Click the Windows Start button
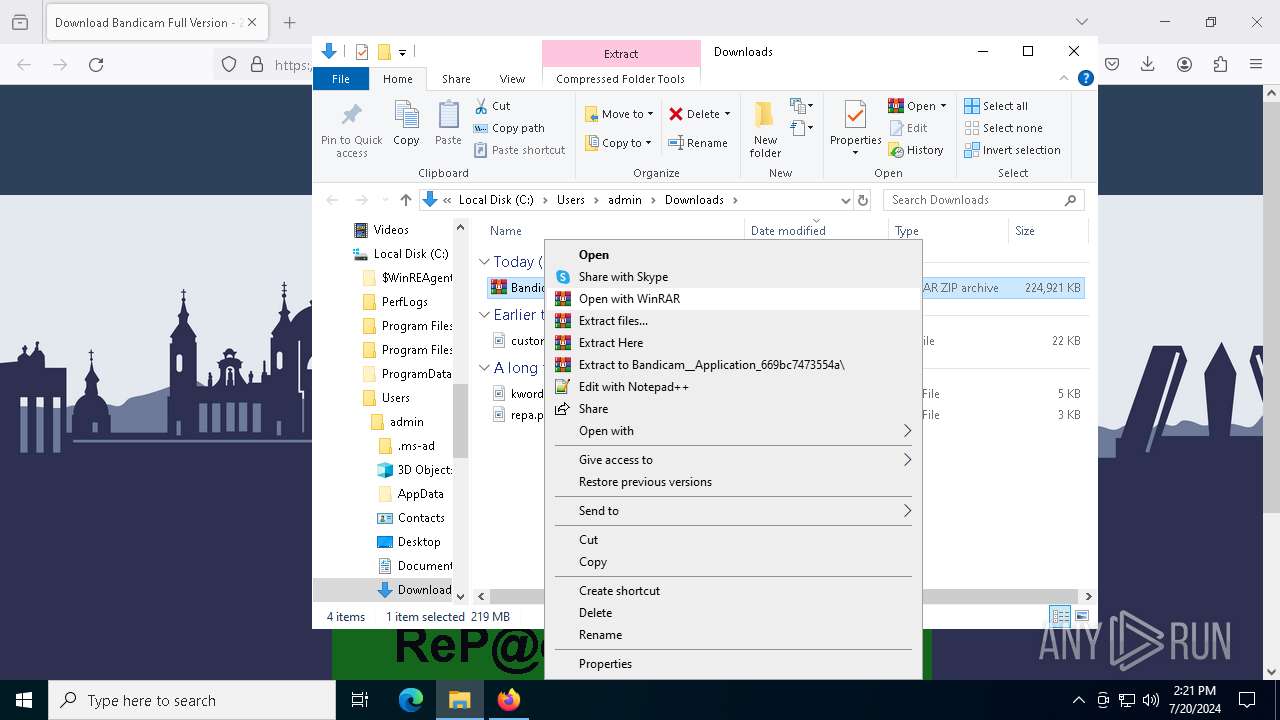Viewport: 1280px width, 720px height. [x=24, y=701]
